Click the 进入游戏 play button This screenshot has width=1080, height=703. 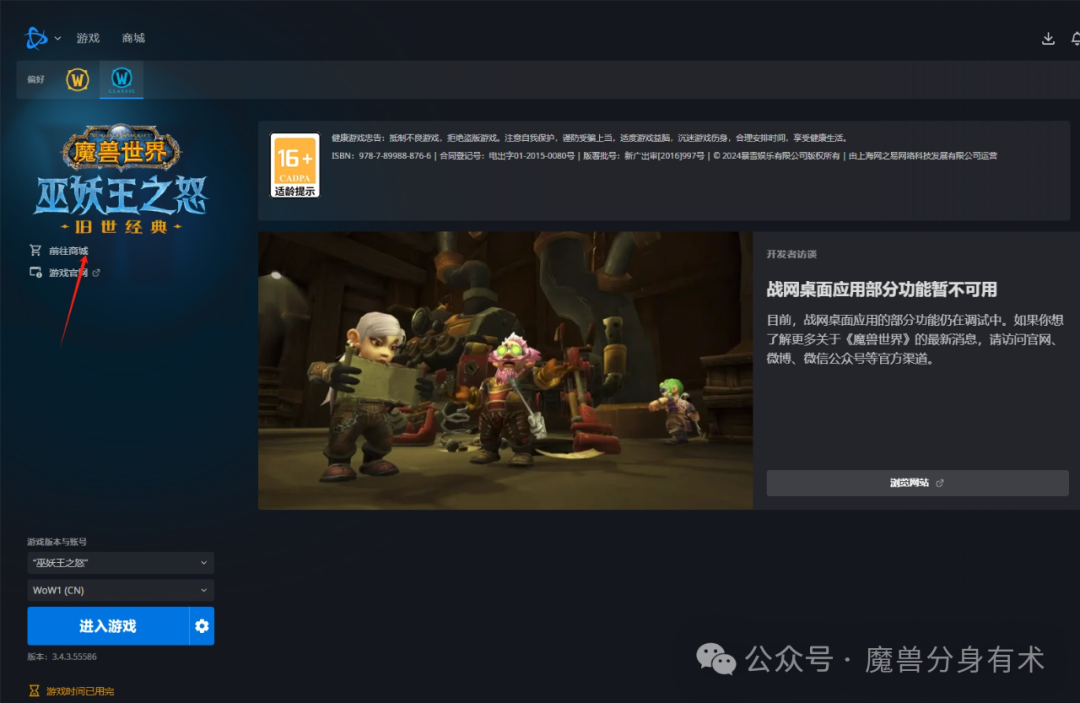tap(108, 626)
